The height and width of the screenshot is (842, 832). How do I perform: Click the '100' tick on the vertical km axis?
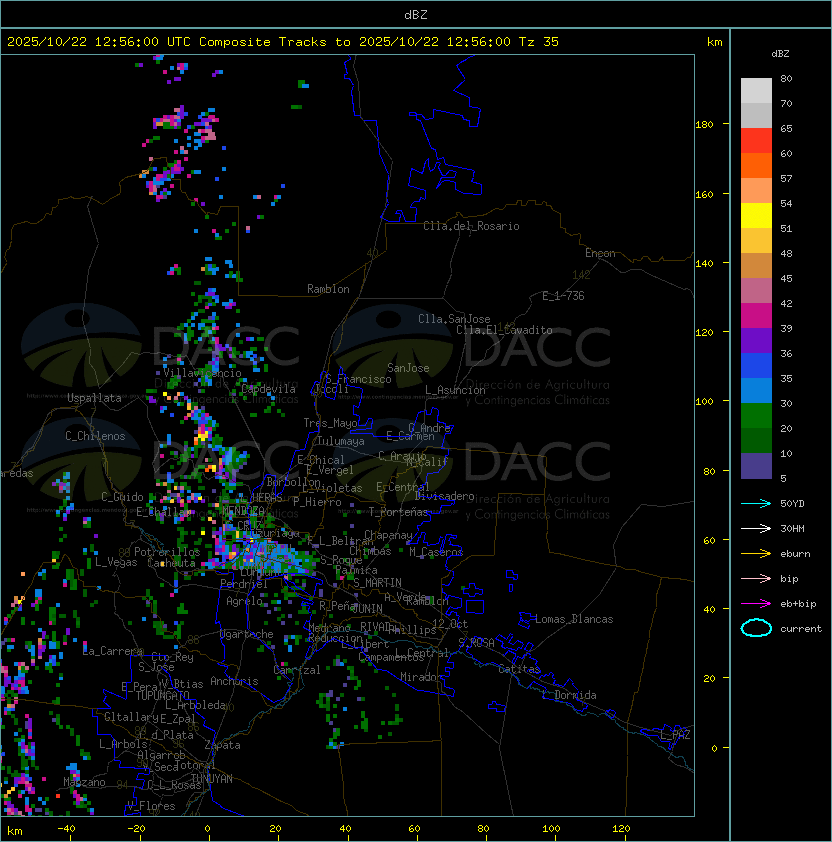[x=704, y=402]
